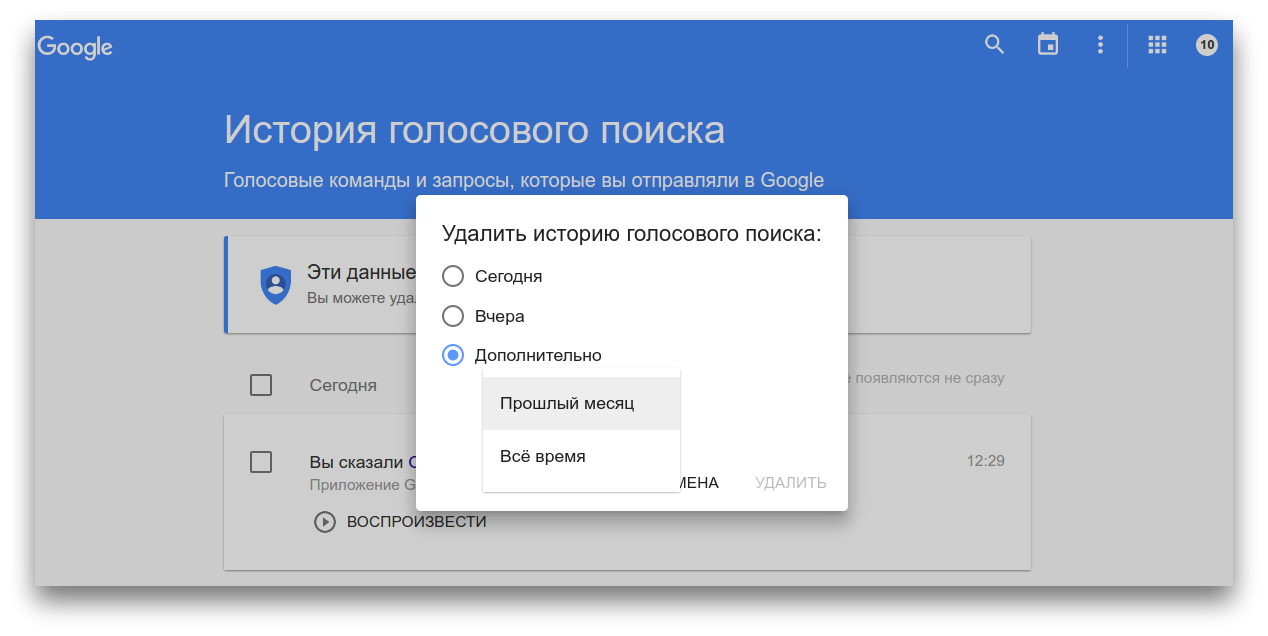The height and width of the screenshot is (636, 1268).
Task: Open the Google apps grid
Action: coord(1157,45)
